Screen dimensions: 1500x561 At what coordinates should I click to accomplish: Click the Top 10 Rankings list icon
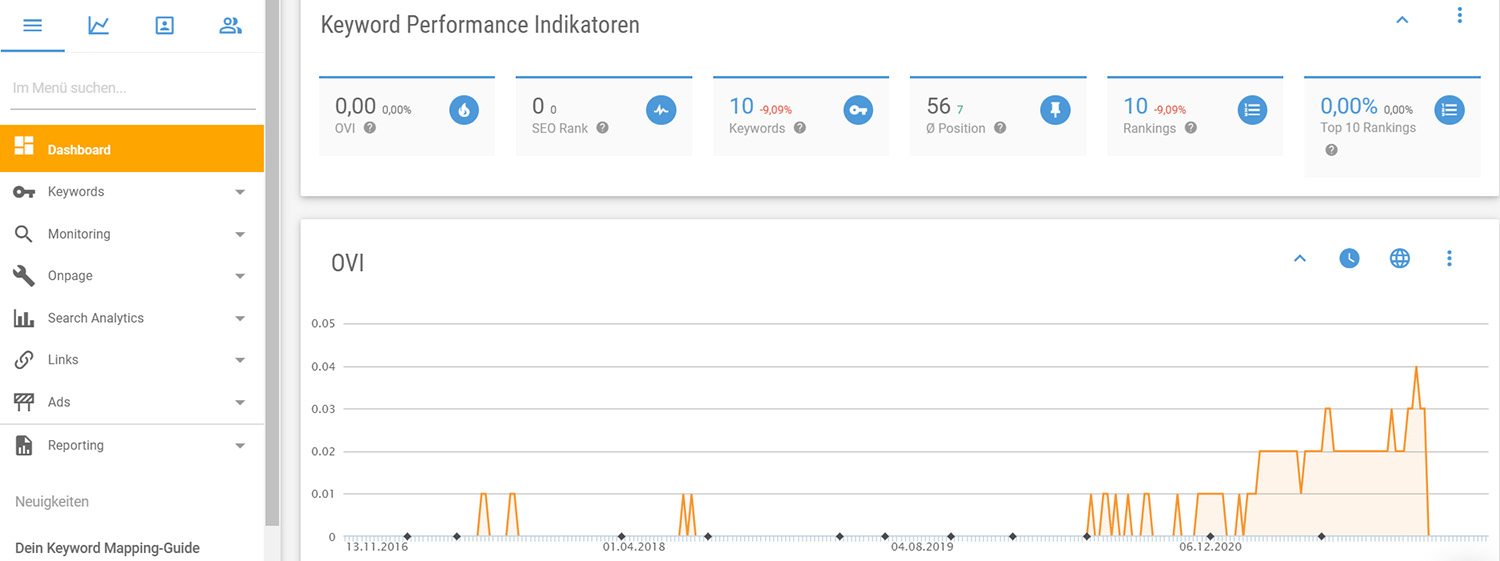[1449, 111]
